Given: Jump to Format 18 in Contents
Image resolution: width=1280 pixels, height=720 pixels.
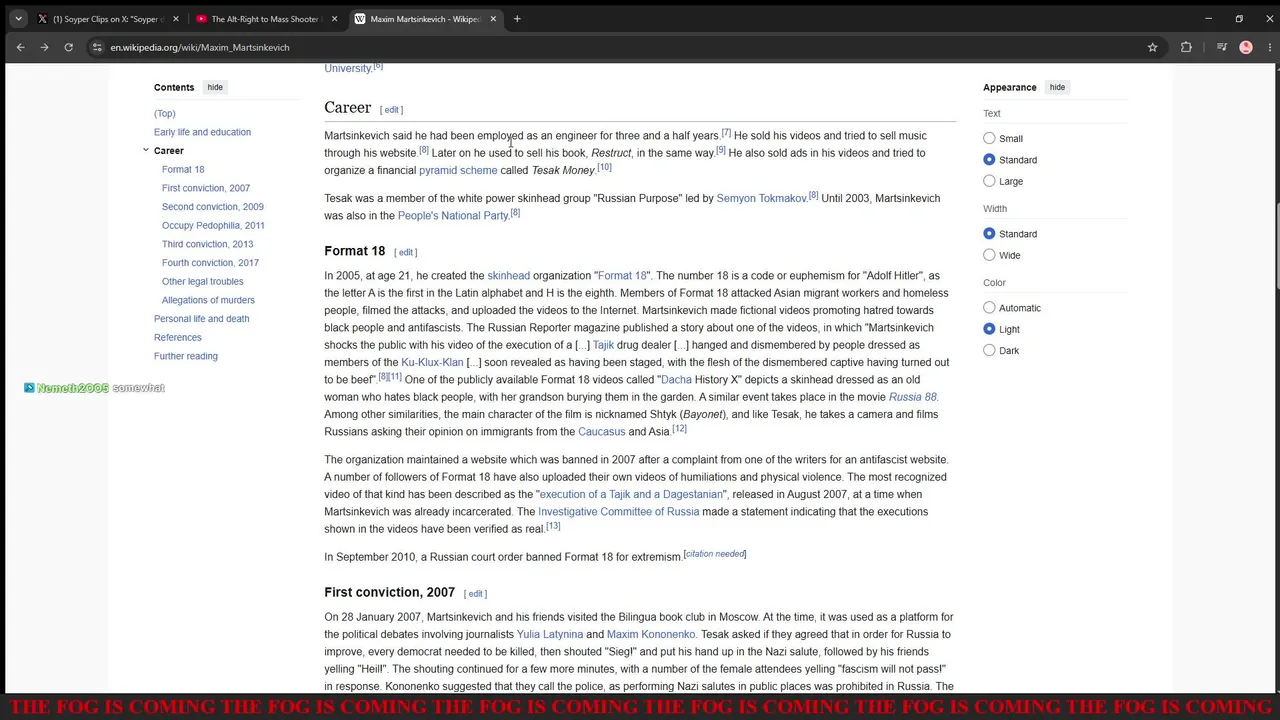Looking at the screenshot, I should (x=183, y=169).
